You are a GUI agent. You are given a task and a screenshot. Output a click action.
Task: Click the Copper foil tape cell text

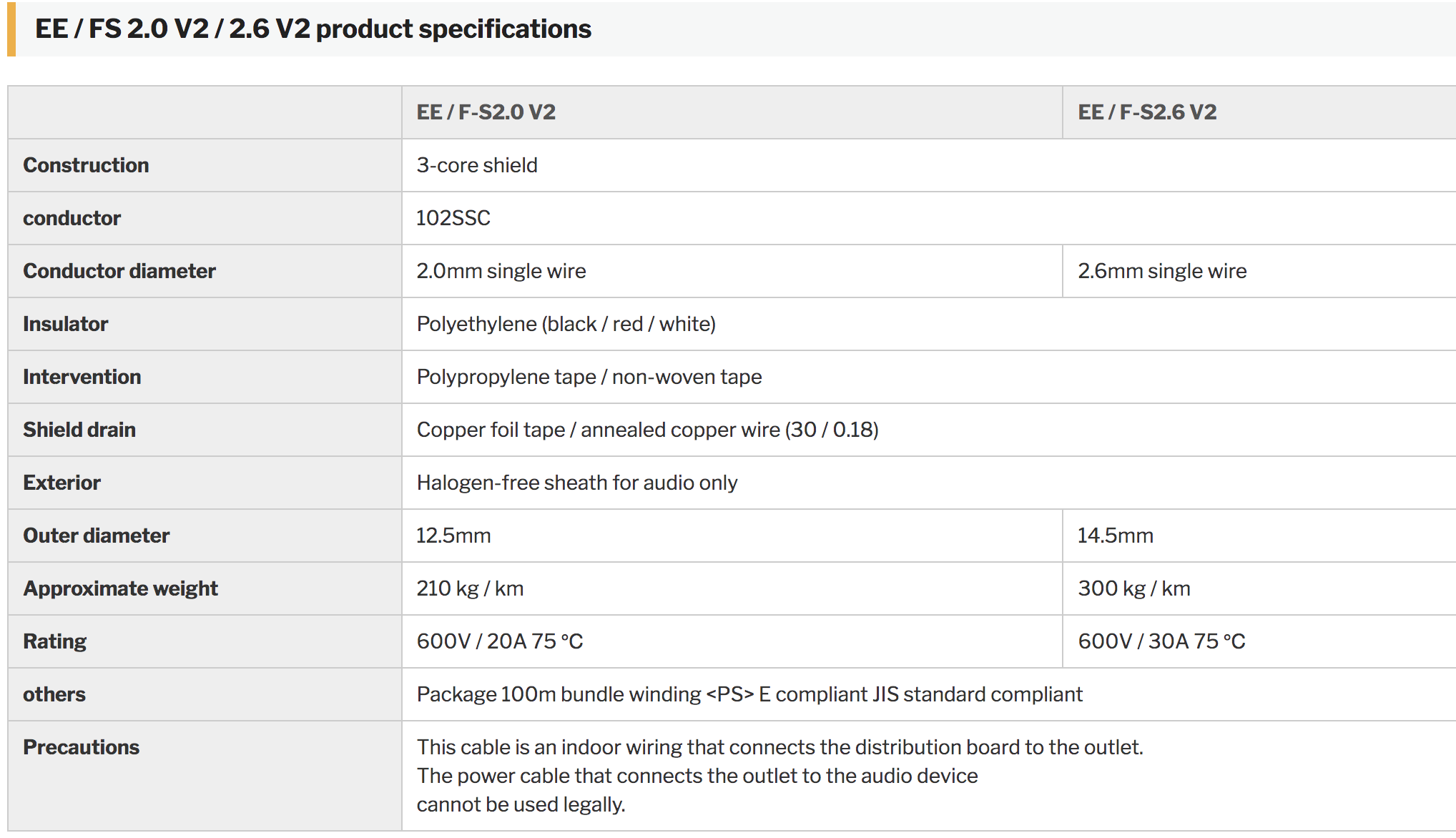648,430
